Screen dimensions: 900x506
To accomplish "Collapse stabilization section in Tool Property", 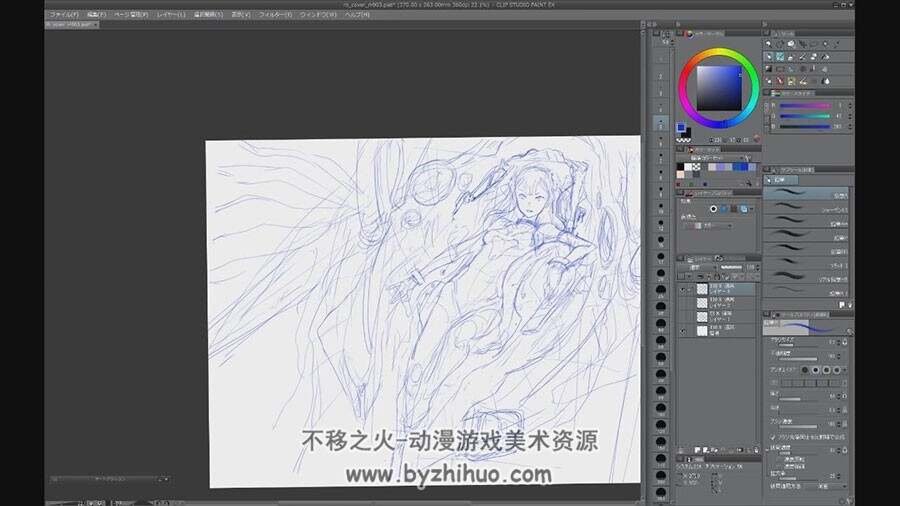I will click(x=767, y=450).
